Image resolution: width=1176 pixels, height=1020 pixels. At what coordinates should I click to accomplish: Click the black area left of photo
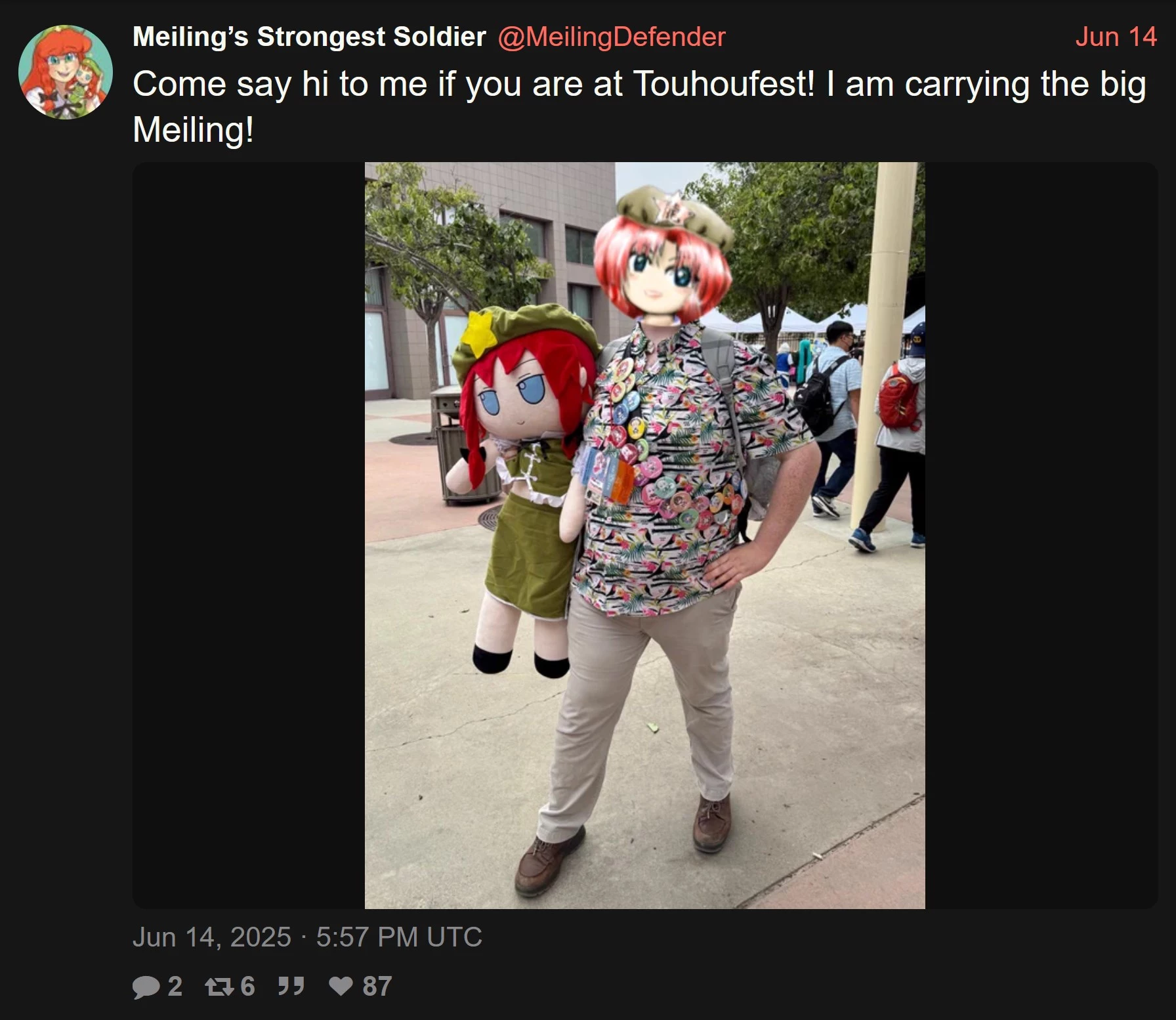pyautogui.click(x=249, y=536)
